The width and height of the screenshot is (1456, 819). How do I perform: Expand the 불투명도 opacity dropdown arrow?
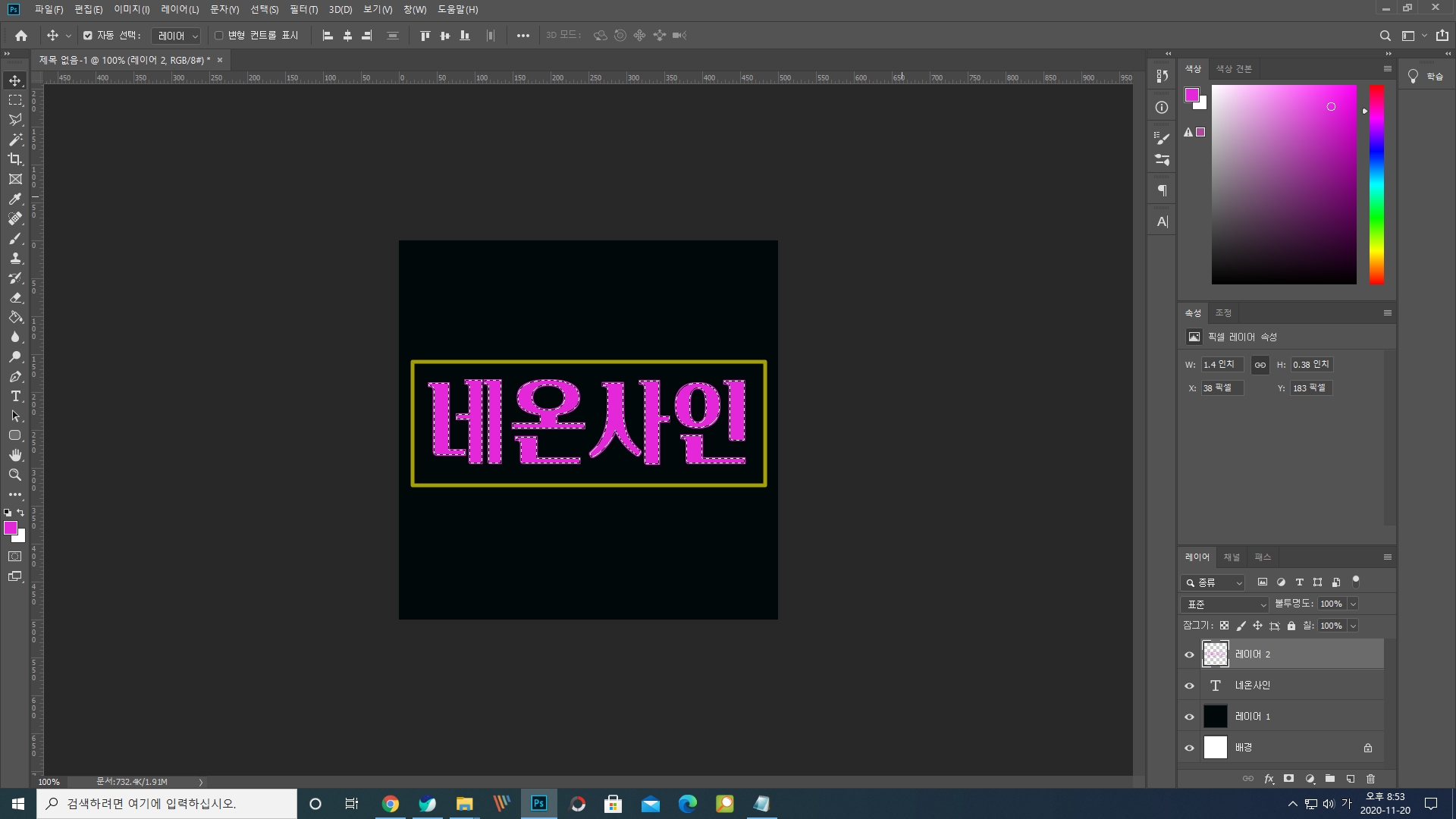pos(1353,604)
